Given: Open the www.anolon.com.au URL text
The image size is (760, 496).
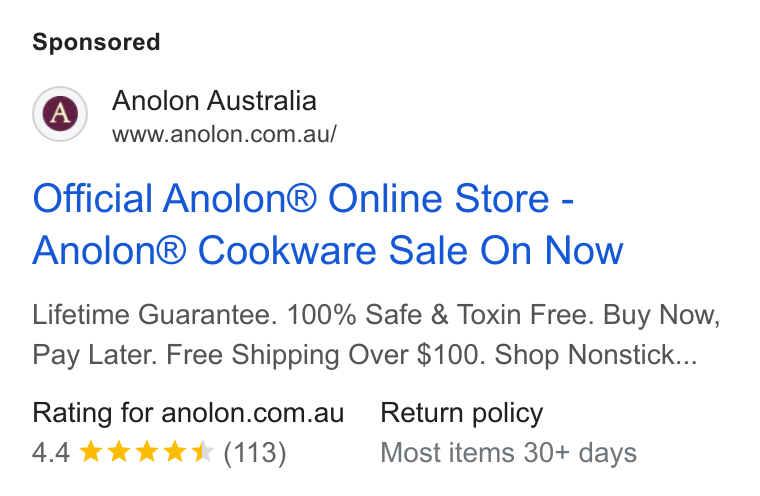Looking at the screenshot, I should pos(224,134).
